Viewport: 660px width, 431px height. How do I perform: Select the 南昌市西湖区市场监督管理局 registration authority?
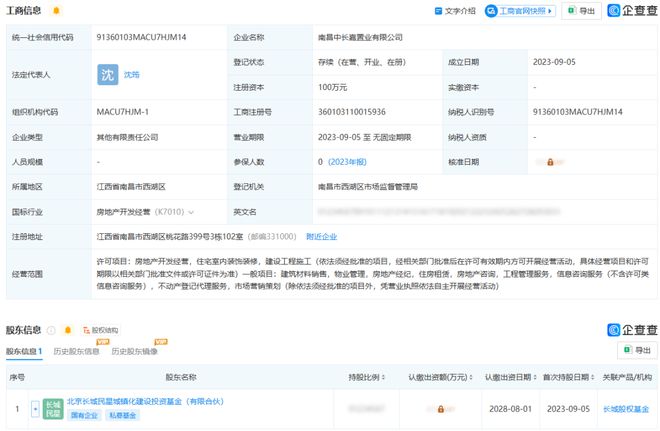tap(367, 186)
